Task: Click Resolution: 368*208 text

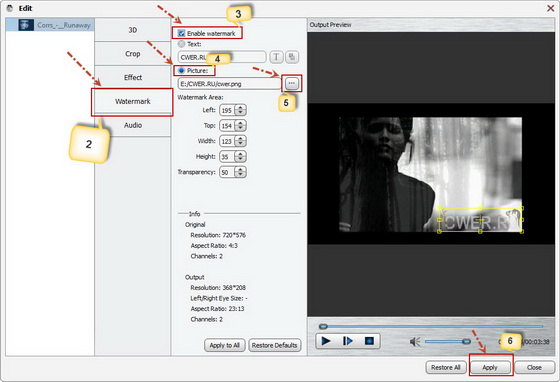Action: (218, 287)
